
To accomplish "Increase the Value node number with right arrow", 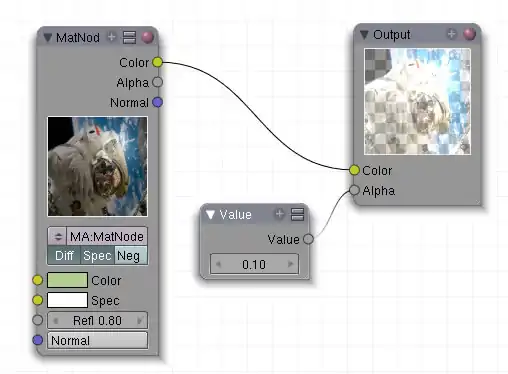I will [290, 264].
